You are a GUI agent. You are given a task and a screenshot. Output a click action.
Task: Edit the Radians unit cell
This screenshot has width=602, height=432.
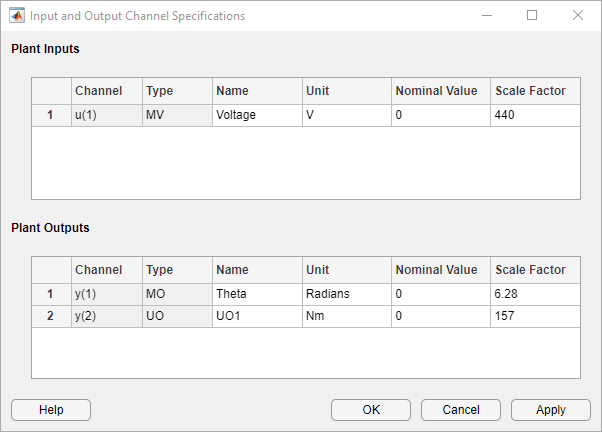(346, 295)
